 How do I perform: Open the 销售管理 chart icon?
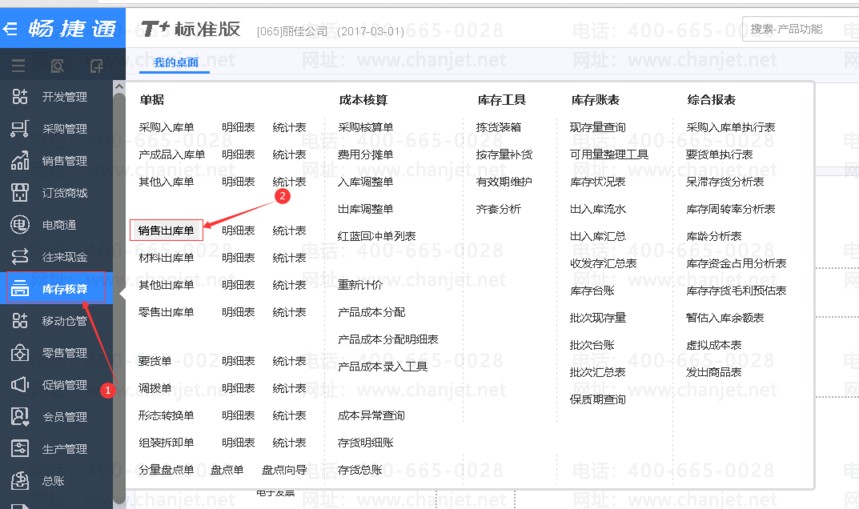tap(20, 161)
